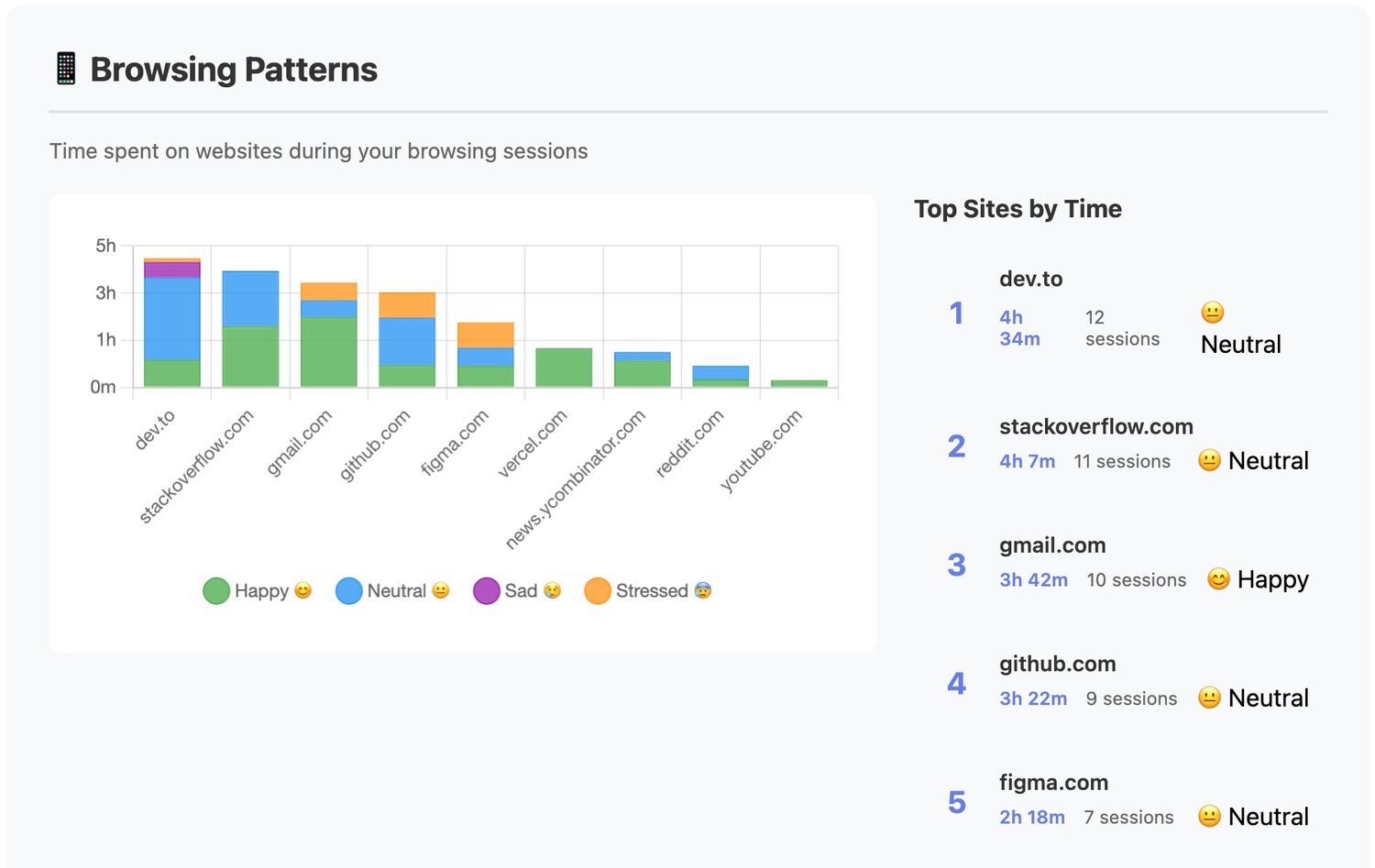
Task: Click the stressed emoji in the chart legend
Action: 703,590
